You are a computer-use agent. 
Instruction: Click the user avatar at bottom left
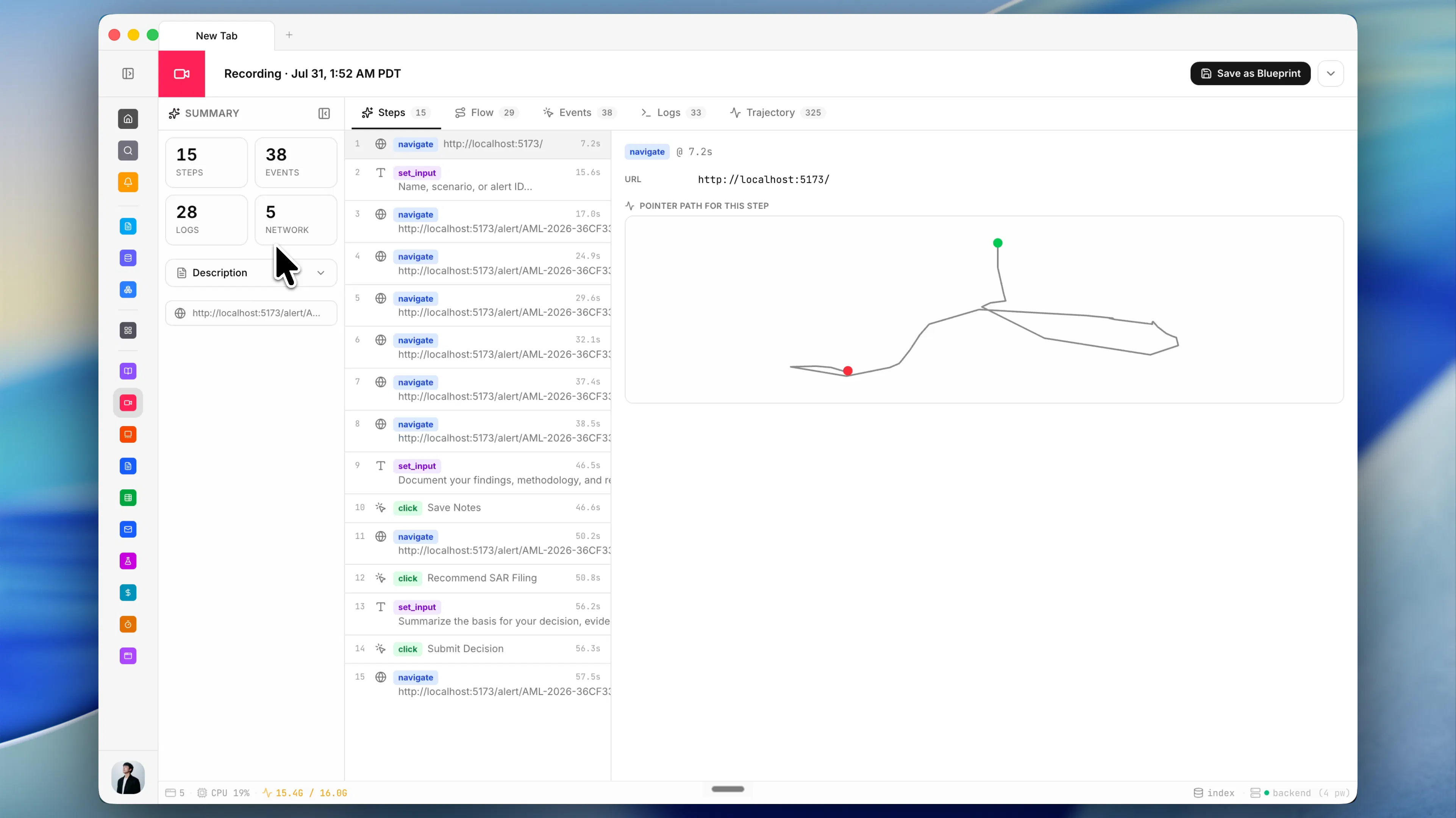(128, 777)
